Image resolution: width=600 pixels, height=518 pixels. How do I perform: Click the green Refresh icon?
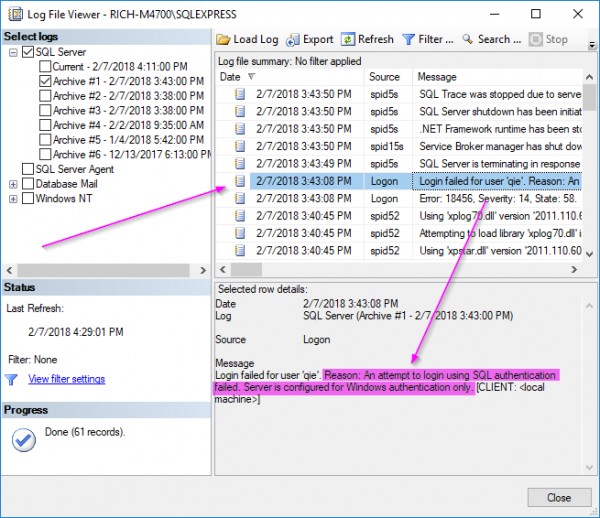348,40
